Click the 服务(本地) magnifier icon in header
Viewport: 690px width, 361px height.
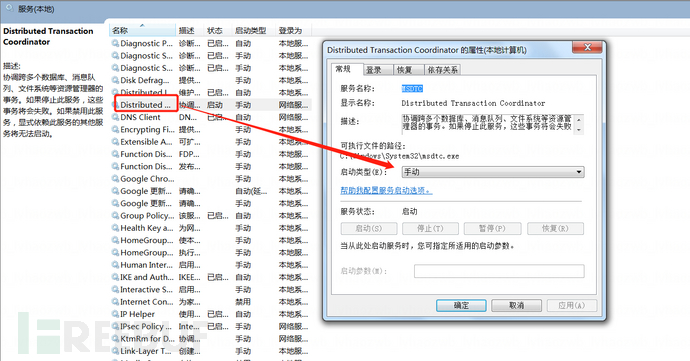pyautogui.click(x=10, y=8)
